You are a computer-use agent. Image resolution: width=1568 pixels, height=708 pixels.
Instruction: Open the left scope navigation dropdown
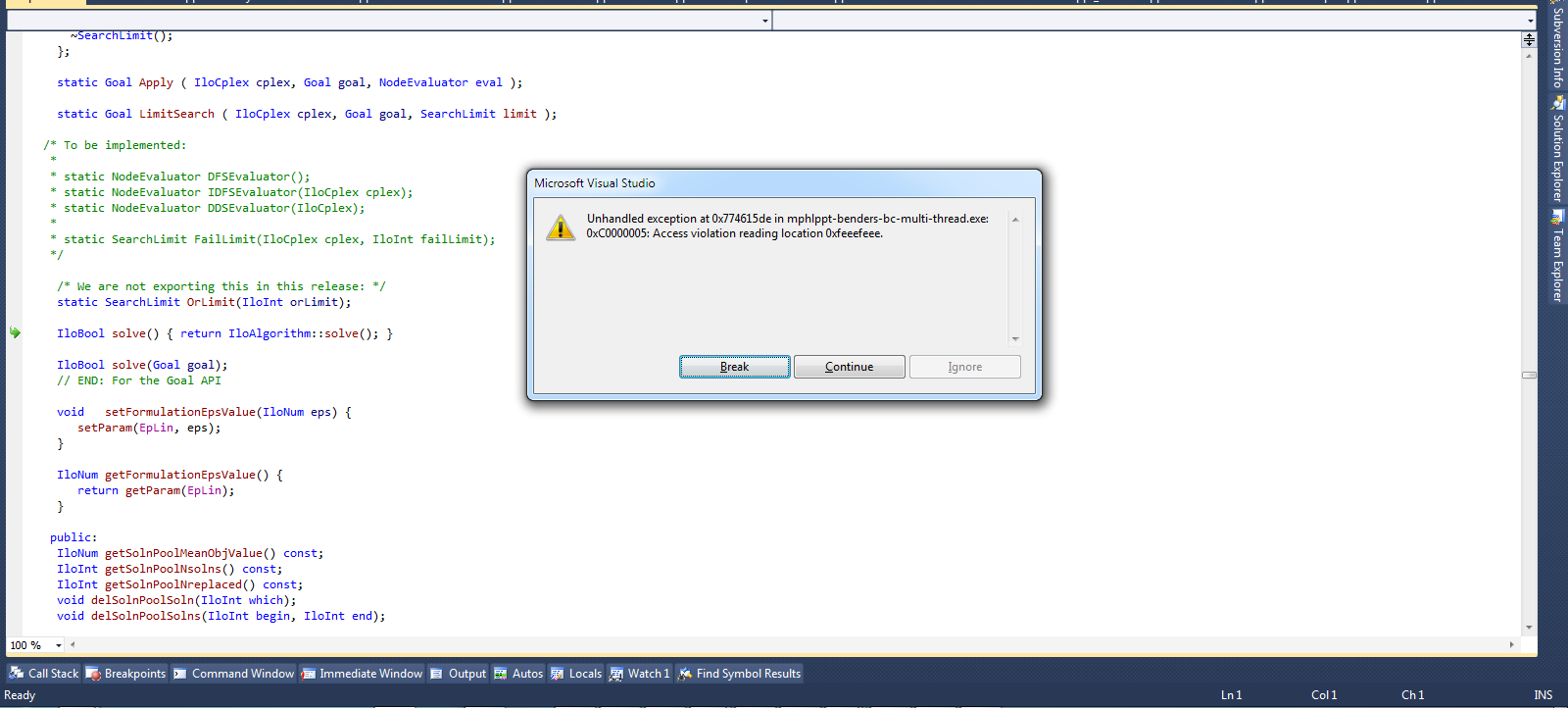[x=765, y=21]
